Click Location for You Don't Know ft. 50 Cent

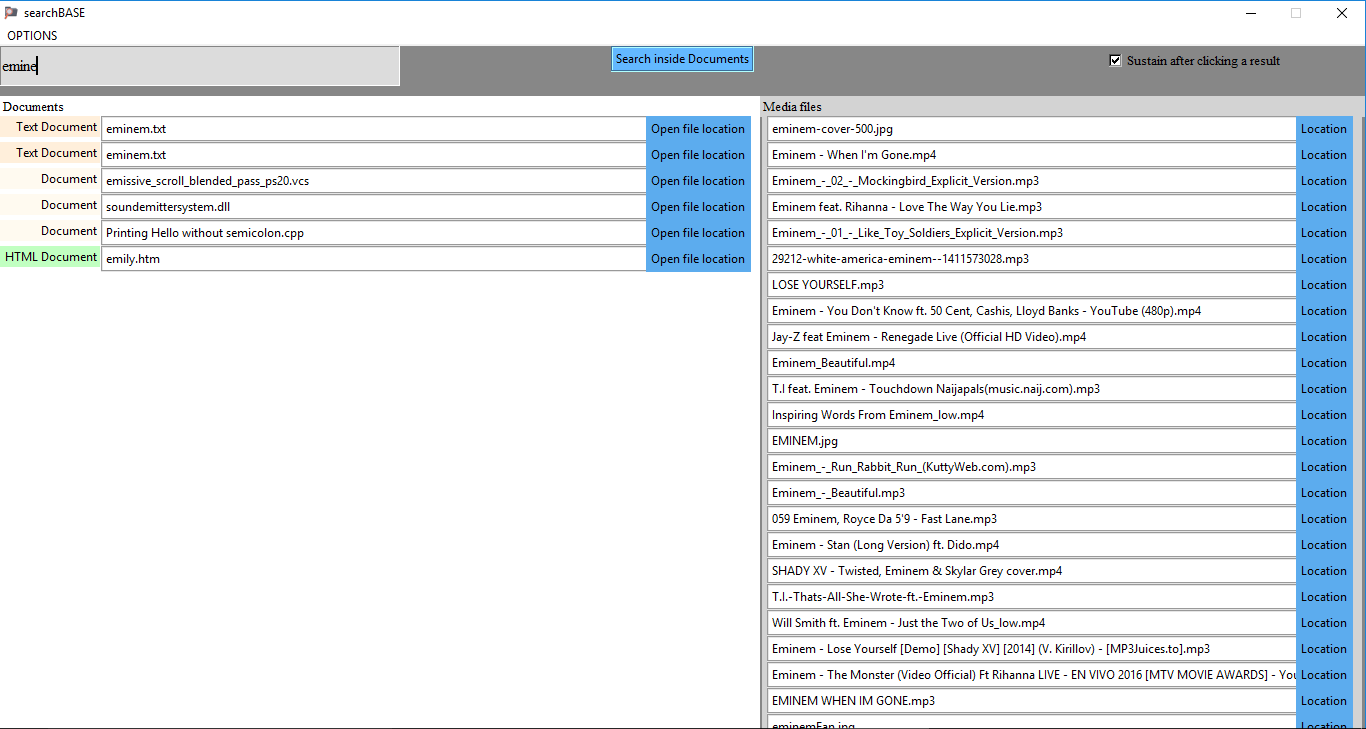point(1324,311)
